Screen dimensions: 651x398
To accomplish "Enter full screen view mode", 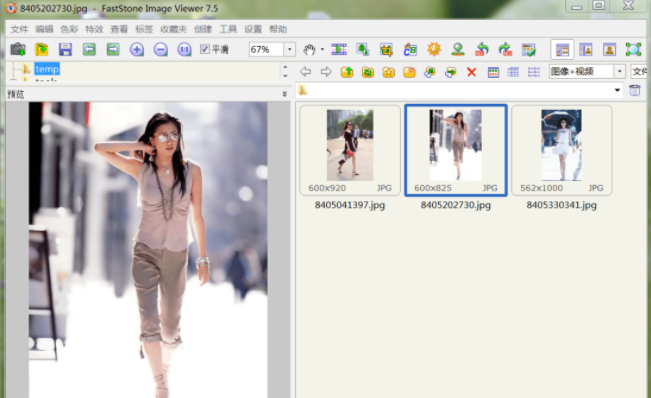I will 634,49.
